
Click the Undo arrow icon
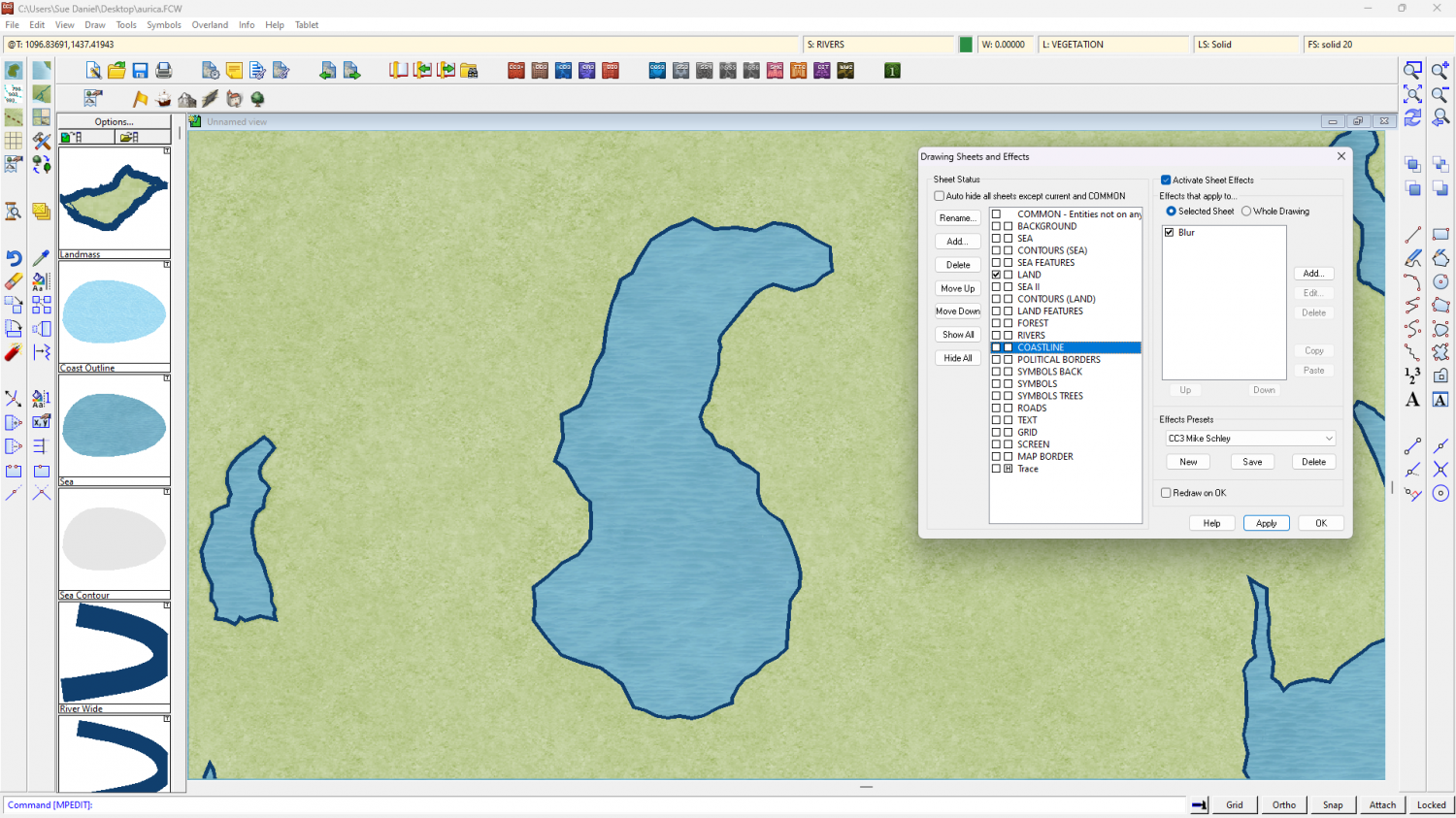point(14,258)
